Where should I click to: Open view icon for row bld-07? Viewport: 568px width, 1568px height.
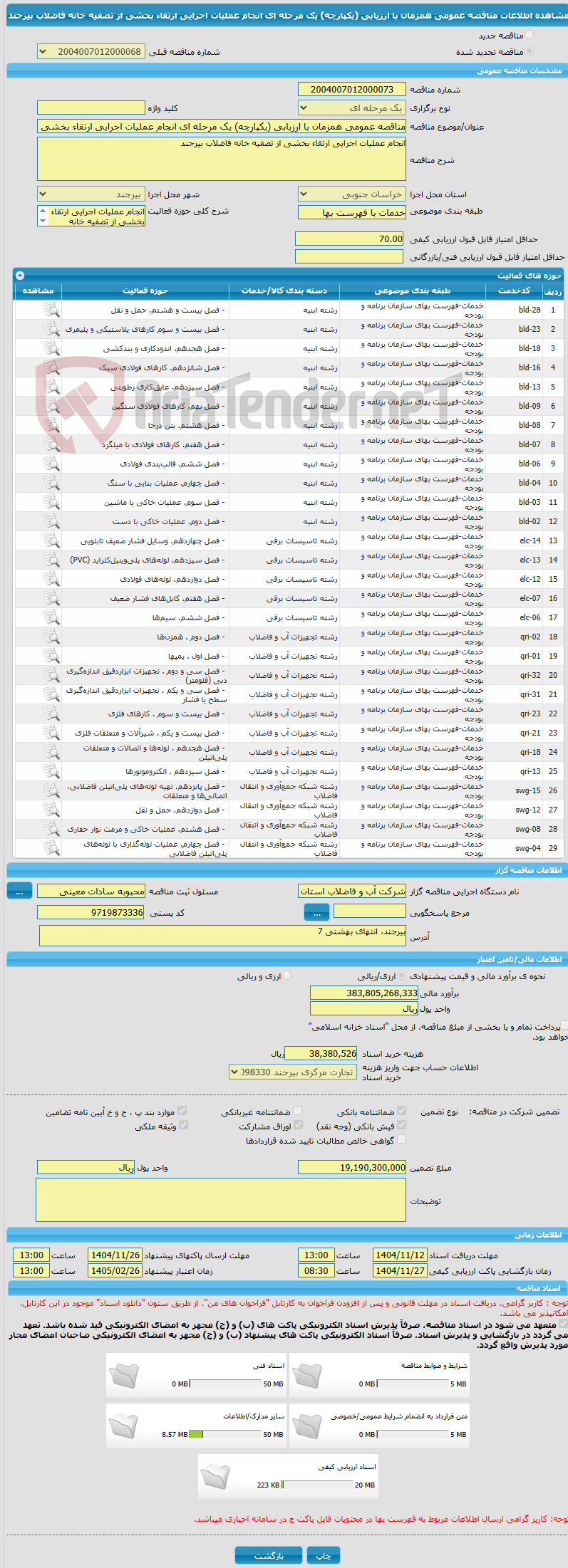click(x=51, y=444)
